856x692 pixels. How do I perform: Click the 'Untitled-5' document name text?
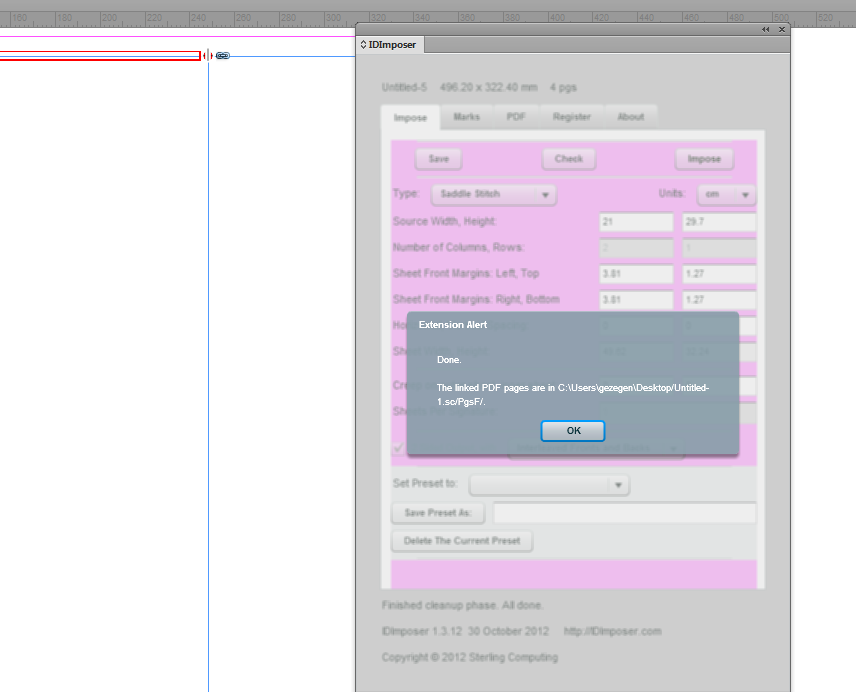coord(404,87)
